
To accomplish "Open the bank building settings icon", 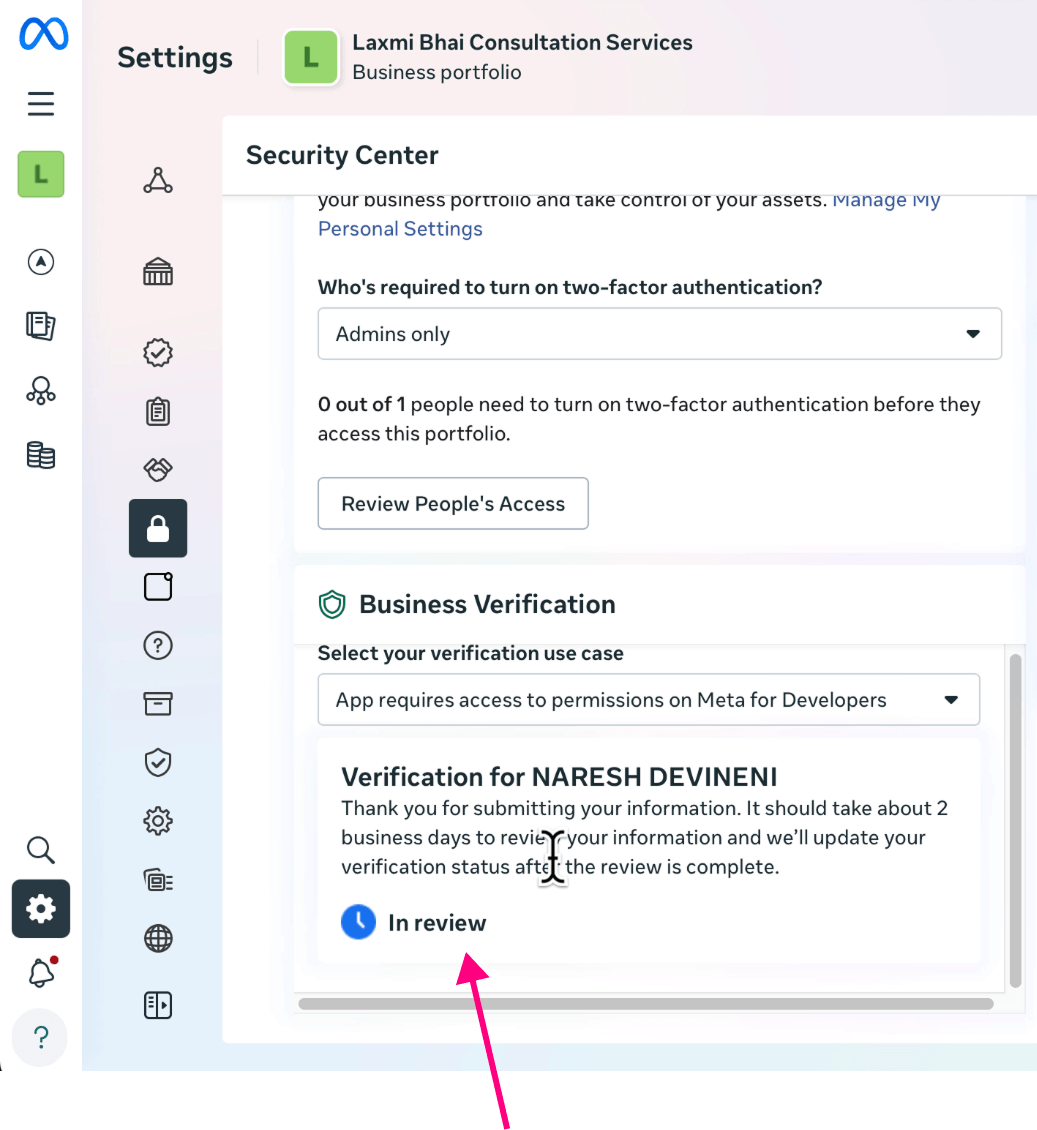I will [158, 272].
